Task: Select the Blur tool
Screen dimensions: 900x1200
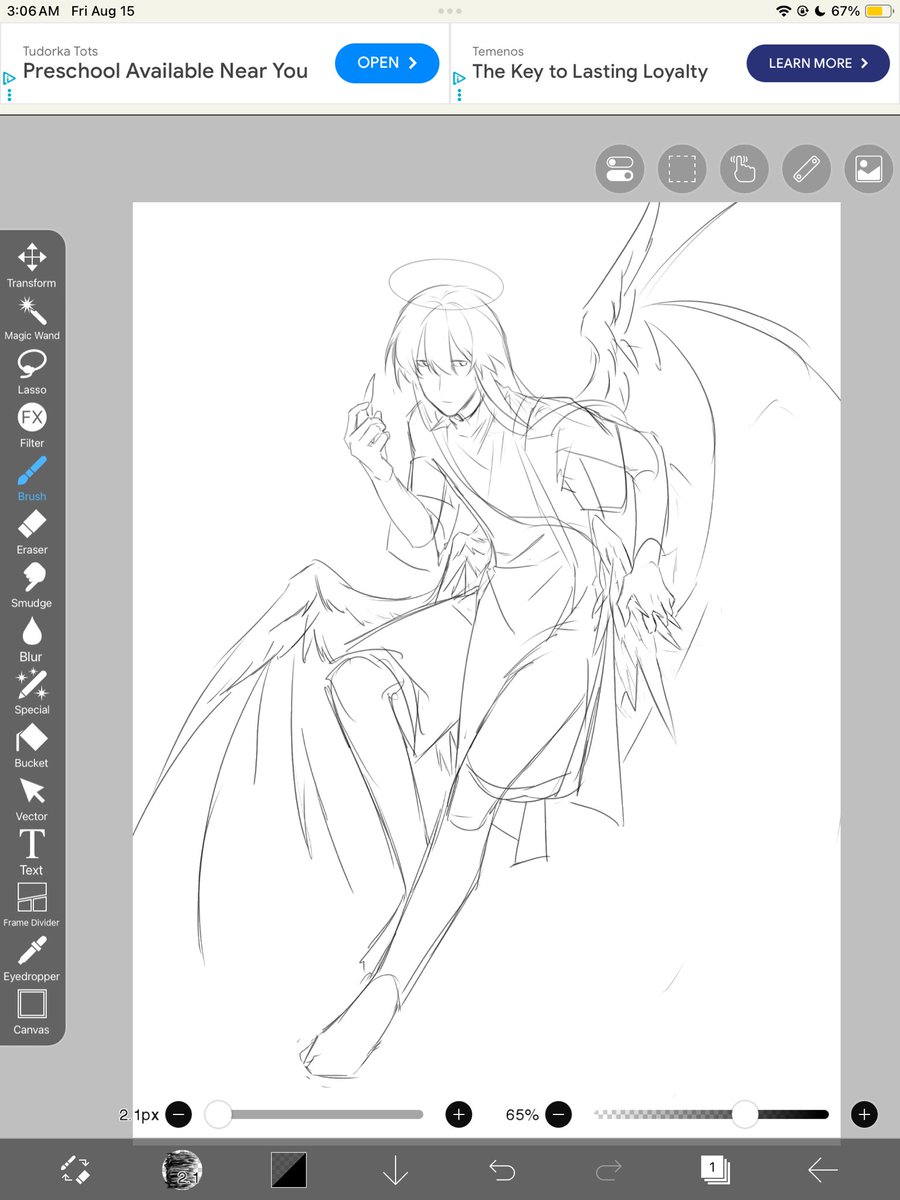Action: coord(32,639)
